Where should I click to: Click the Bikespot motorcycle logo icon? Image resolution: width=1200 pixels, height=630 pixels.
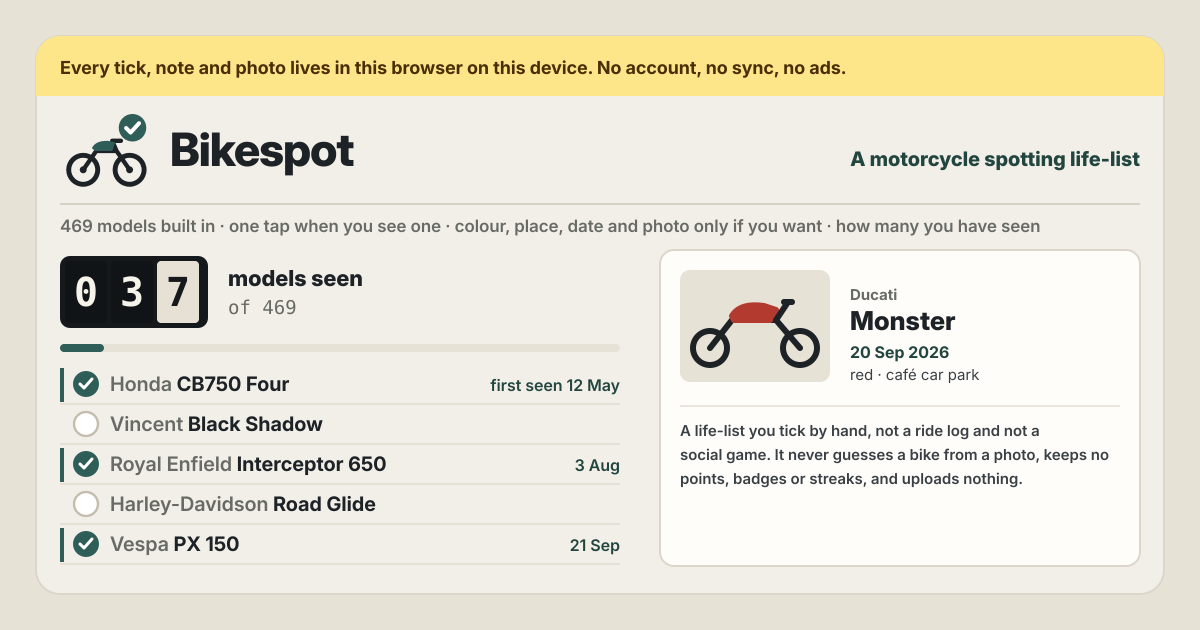tap(106, 151)
